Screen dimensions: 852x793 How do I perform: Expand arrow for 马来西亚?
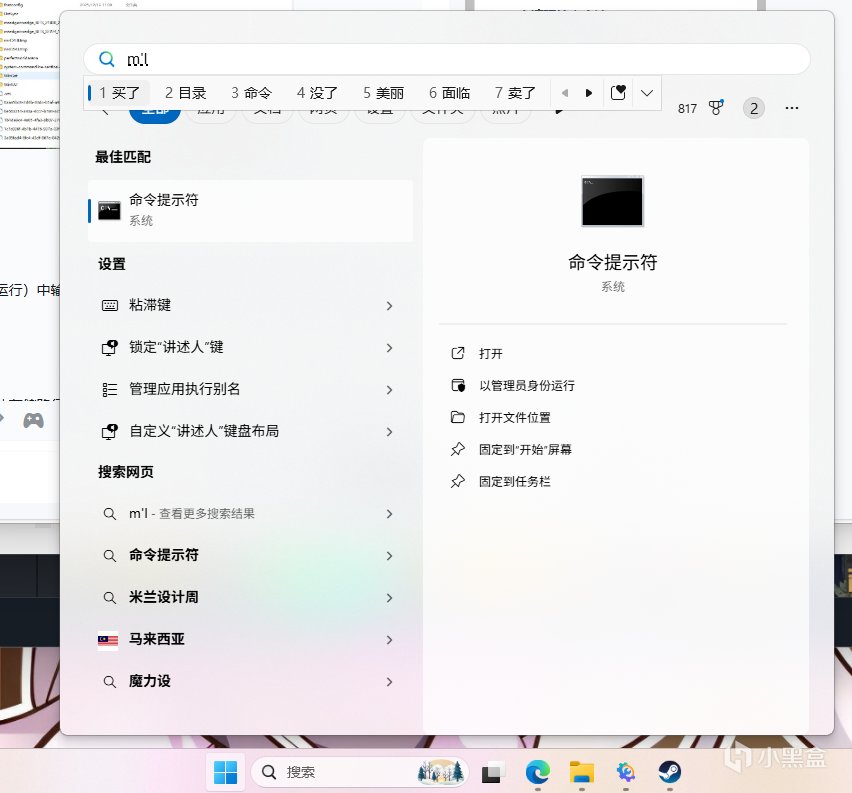[x=389, y=640]
